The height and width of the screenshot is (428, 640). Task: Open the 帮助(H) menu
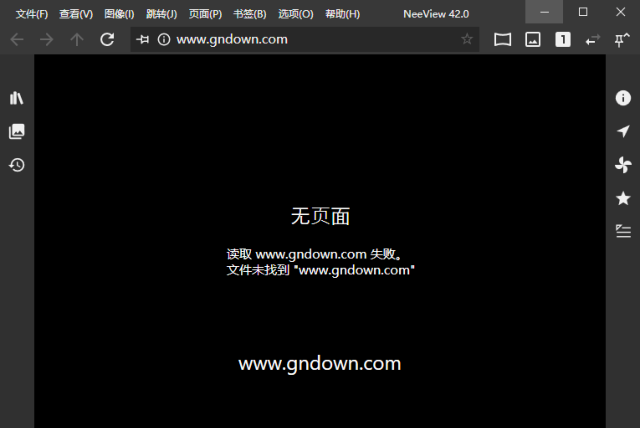[342, 14]
